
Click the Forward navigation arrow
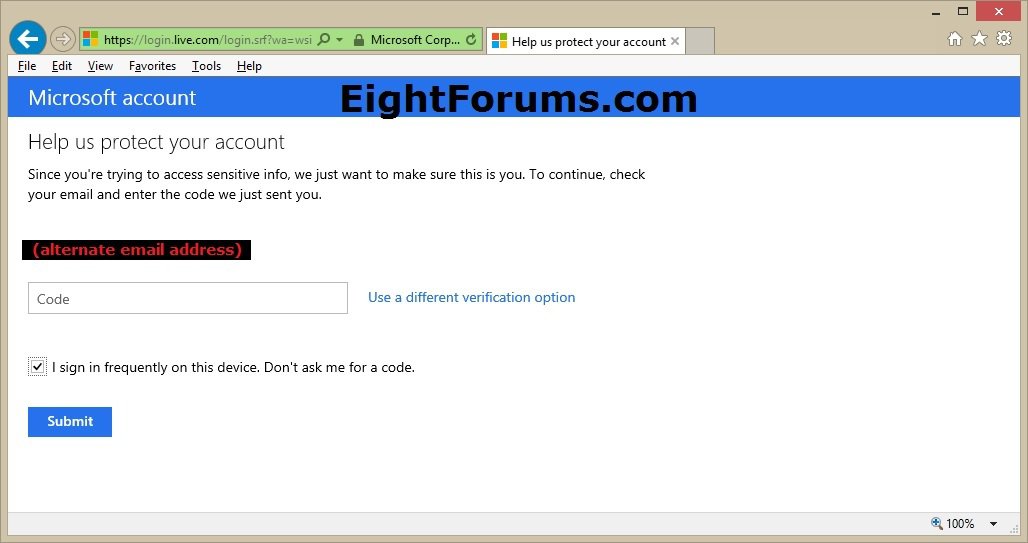tap(63, 40)
